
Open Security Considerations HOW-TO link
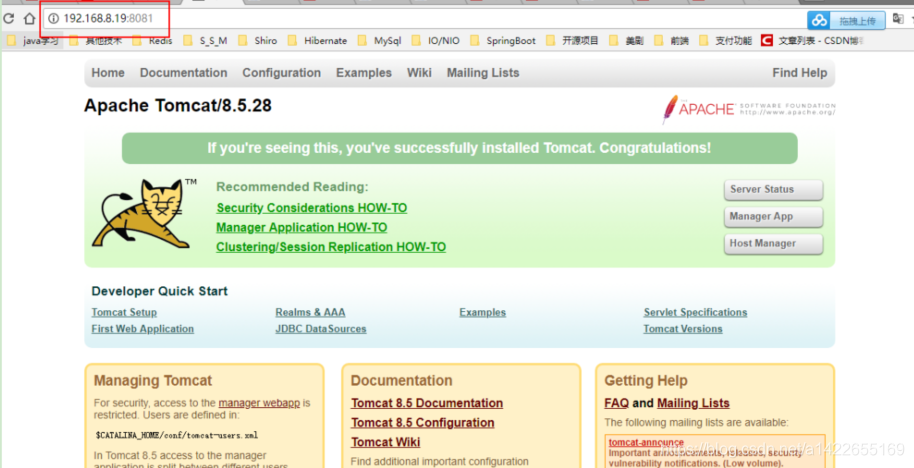pyautogui.click(x=312, y=208)
